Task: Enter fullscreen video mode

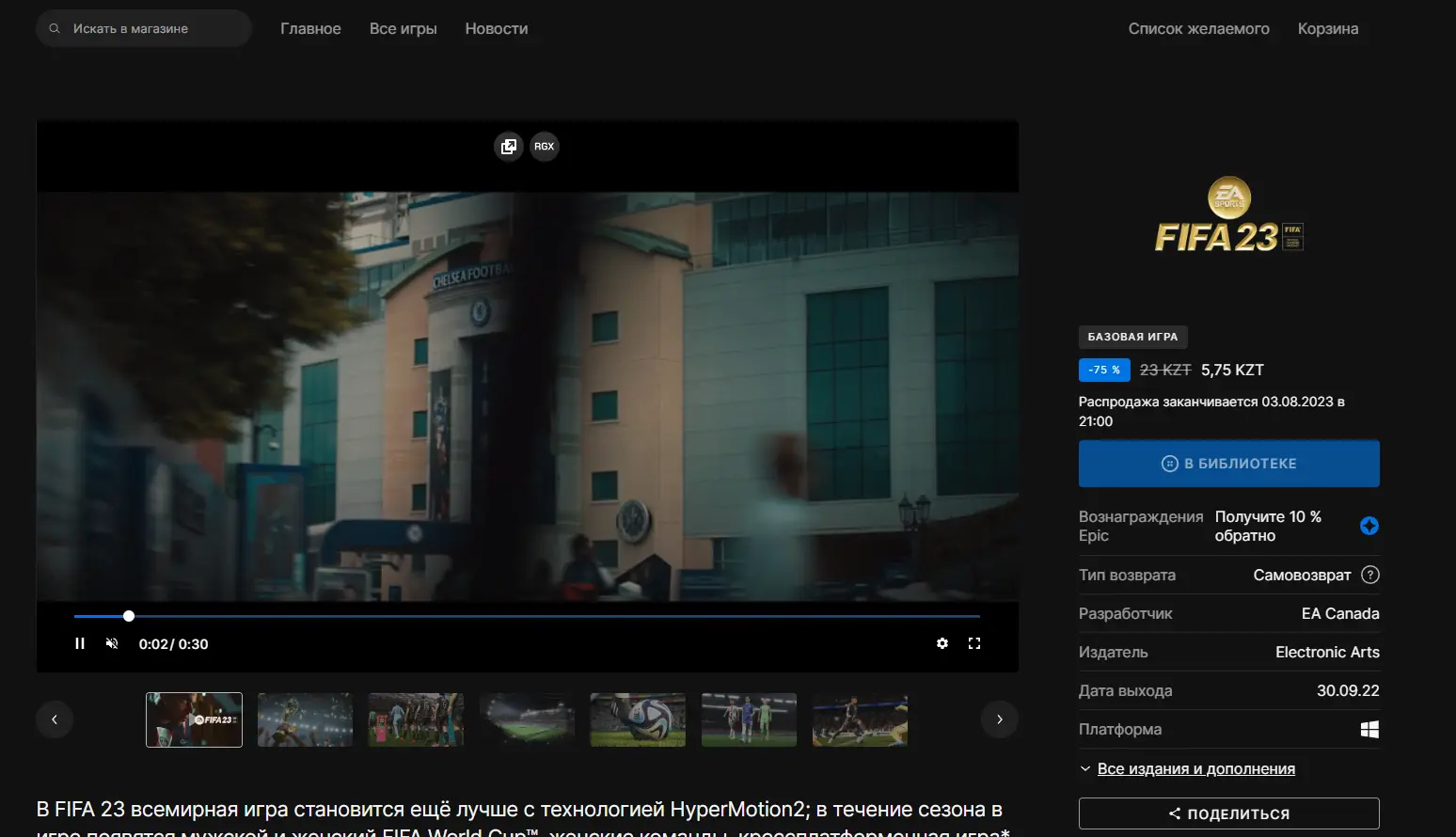Action: tap(974, 643)
